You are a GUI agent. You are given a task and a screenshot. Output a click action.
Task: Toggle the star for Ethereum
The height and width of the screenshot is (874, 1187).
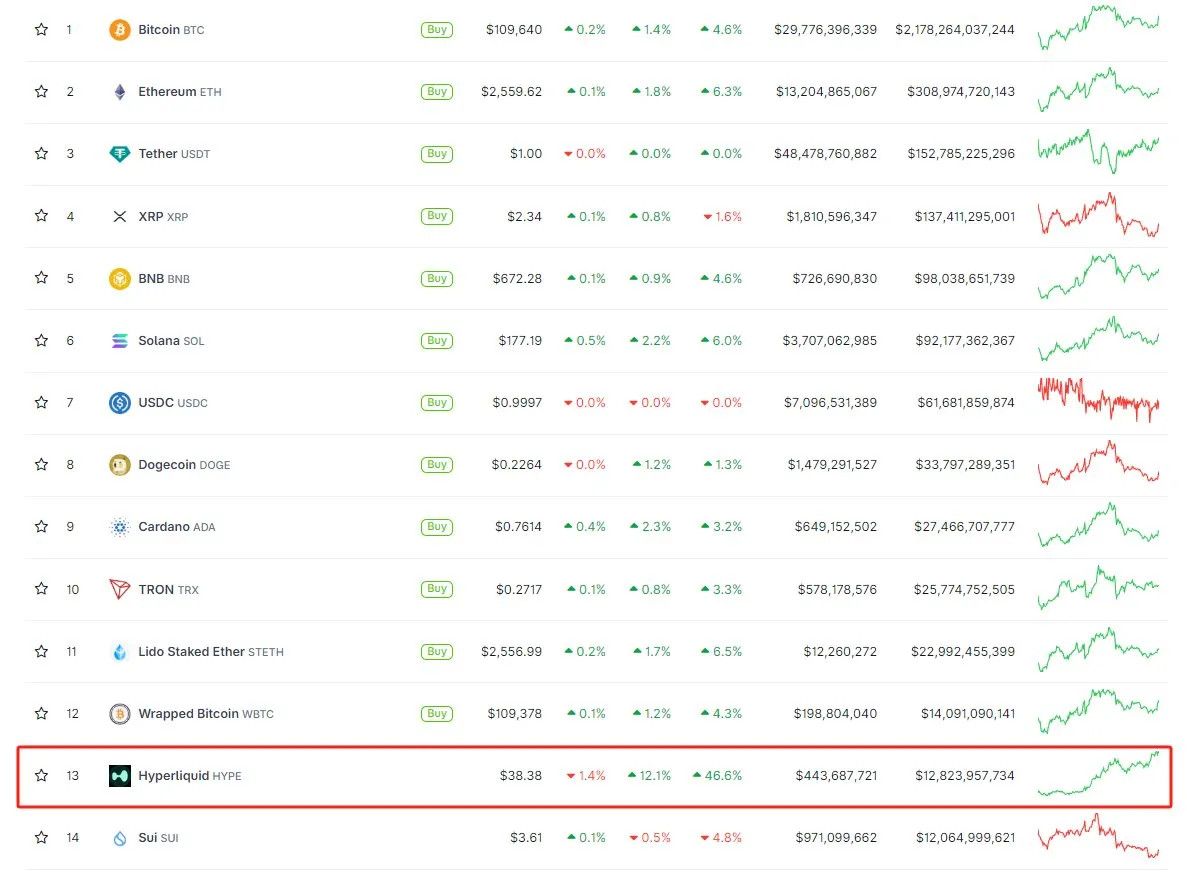click(x=42, y=92)
